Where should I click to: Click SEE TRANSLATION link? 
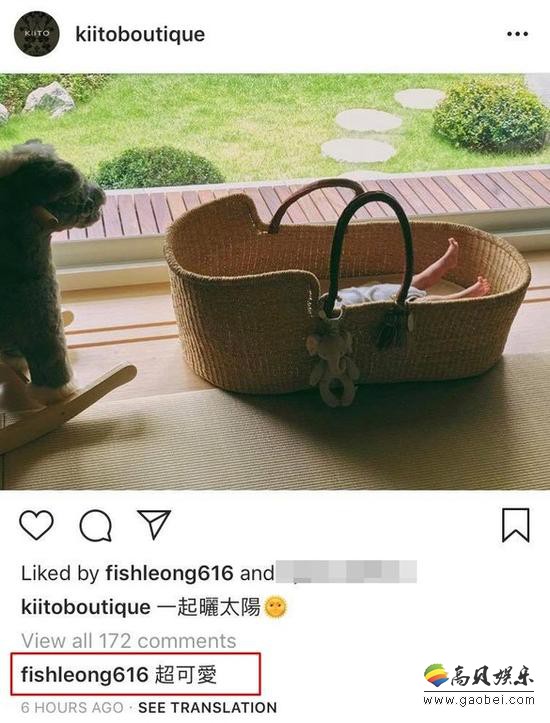point(207,707)
